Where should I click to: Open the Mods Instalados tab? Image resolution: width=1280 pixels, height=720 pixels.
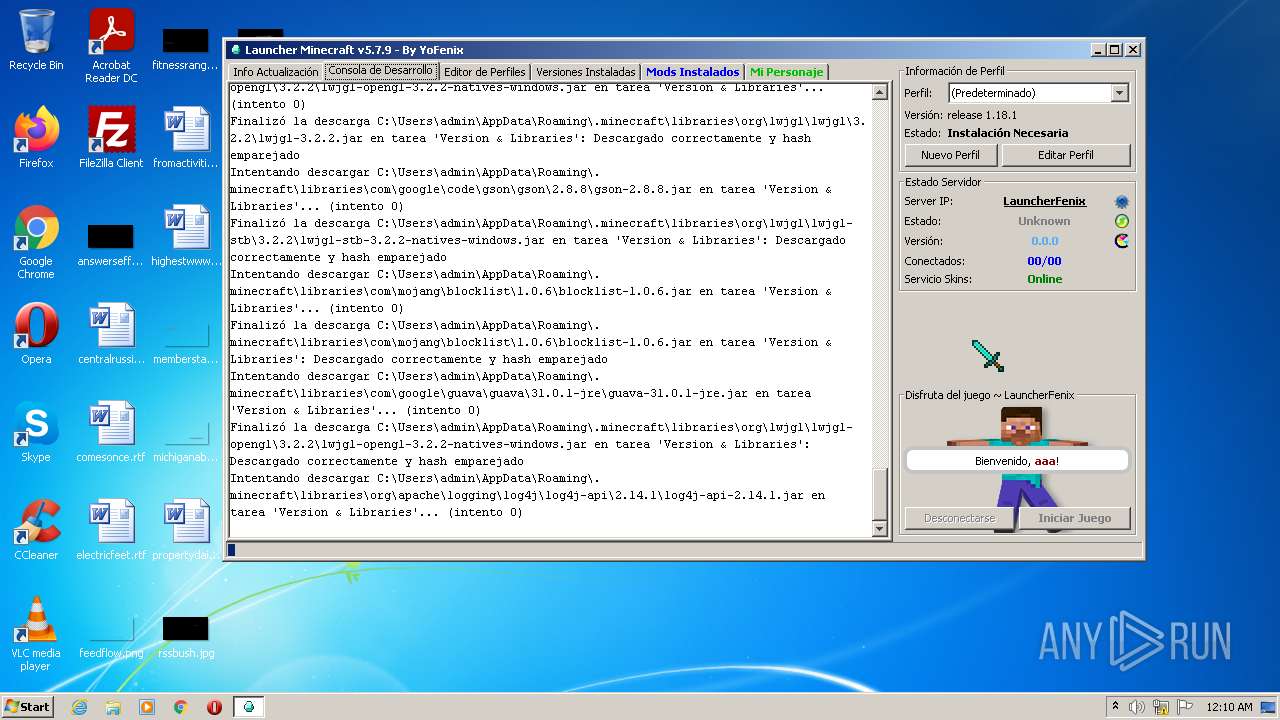693,72
